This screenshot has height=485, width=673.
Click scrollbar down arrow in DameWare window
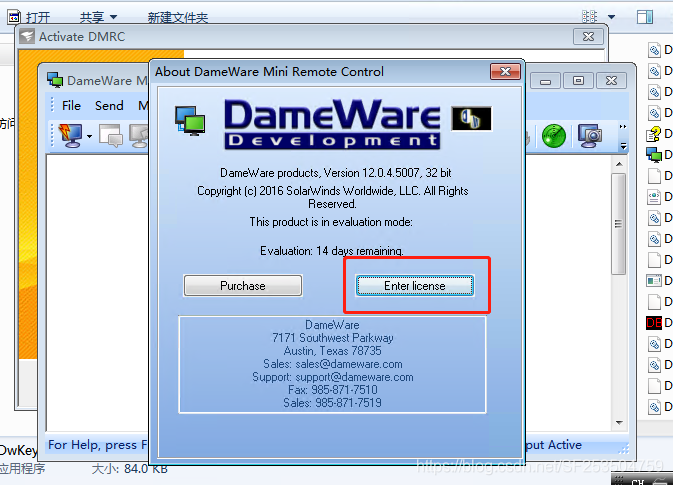point(619,423)
